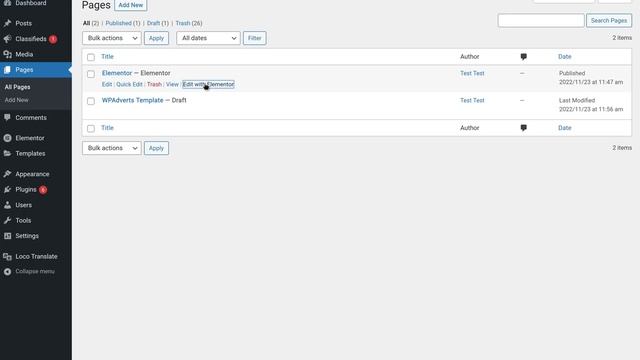Click the Dashboard icon in the sidebar
The height and width of the screenshot is (360, 640).
(7, 3)
